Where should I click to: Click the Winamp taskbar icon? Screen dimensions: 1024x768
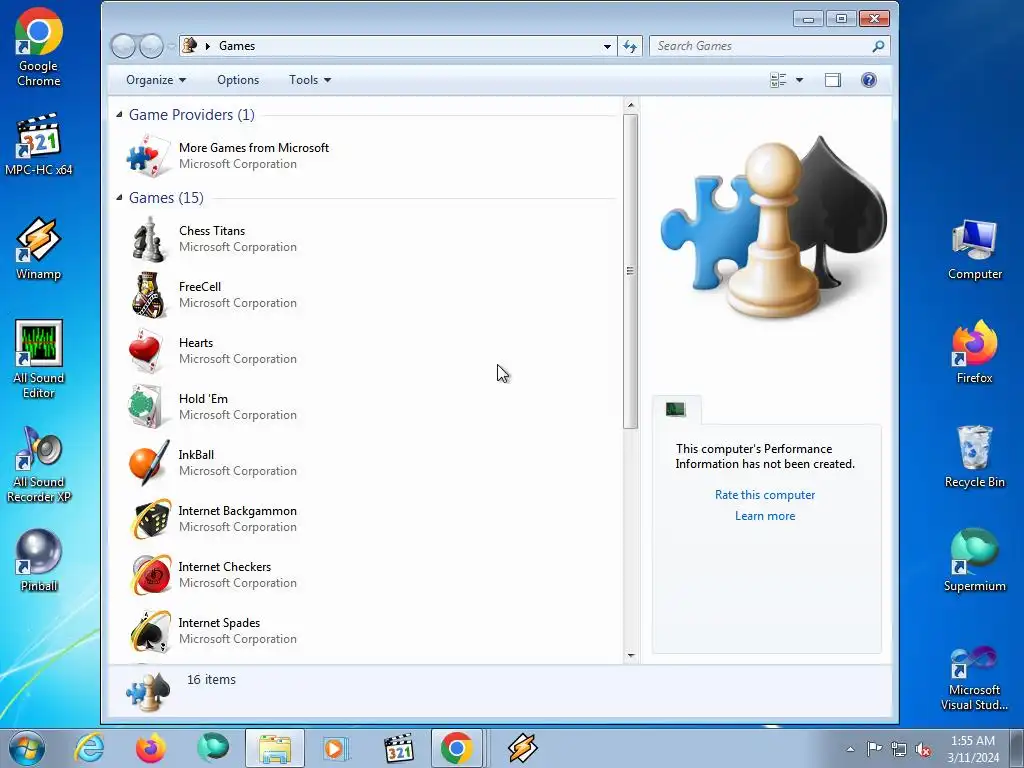[522, 748]
